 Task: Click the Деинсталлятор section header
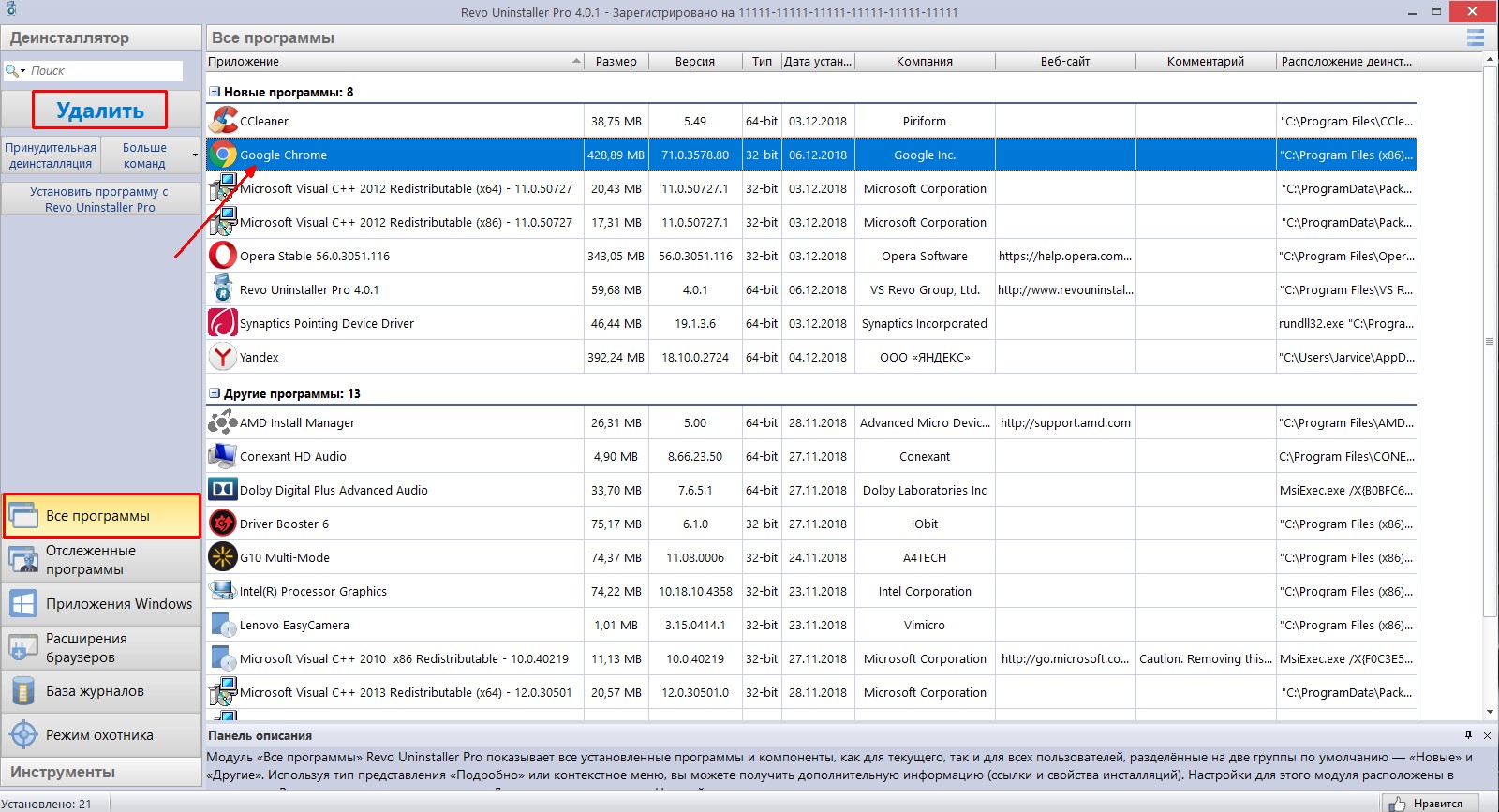[101, 37]
